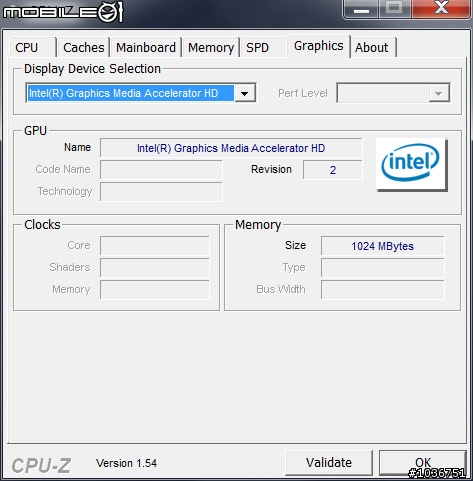This screenshot has width=473, height=481.
Task: Go to the Mainboard tab
Action: pyautogui.click(x=146, y=47)
